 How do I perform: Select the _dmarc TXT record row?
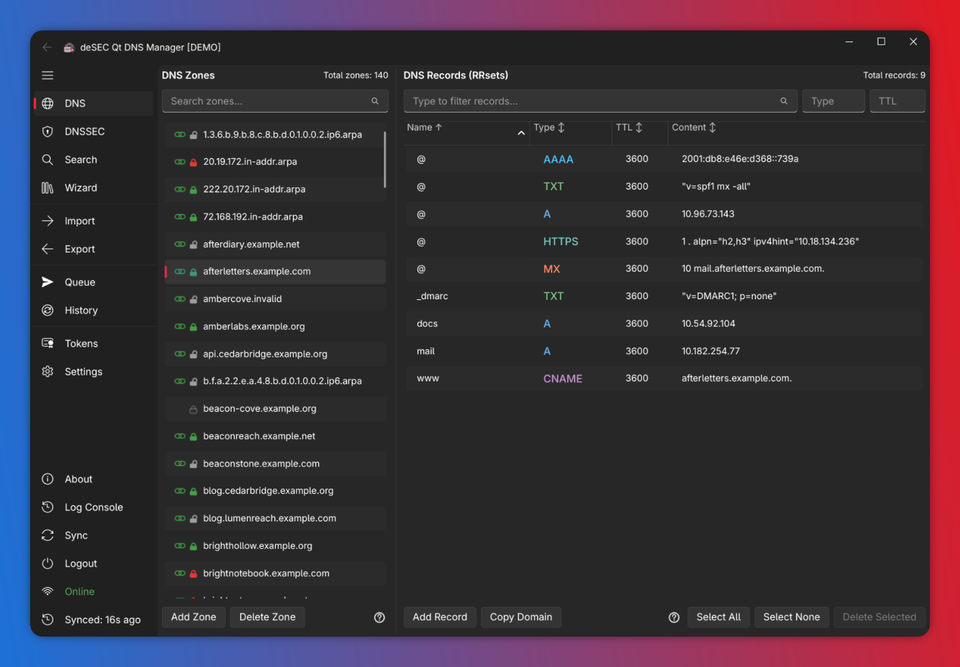pos(664,296)
